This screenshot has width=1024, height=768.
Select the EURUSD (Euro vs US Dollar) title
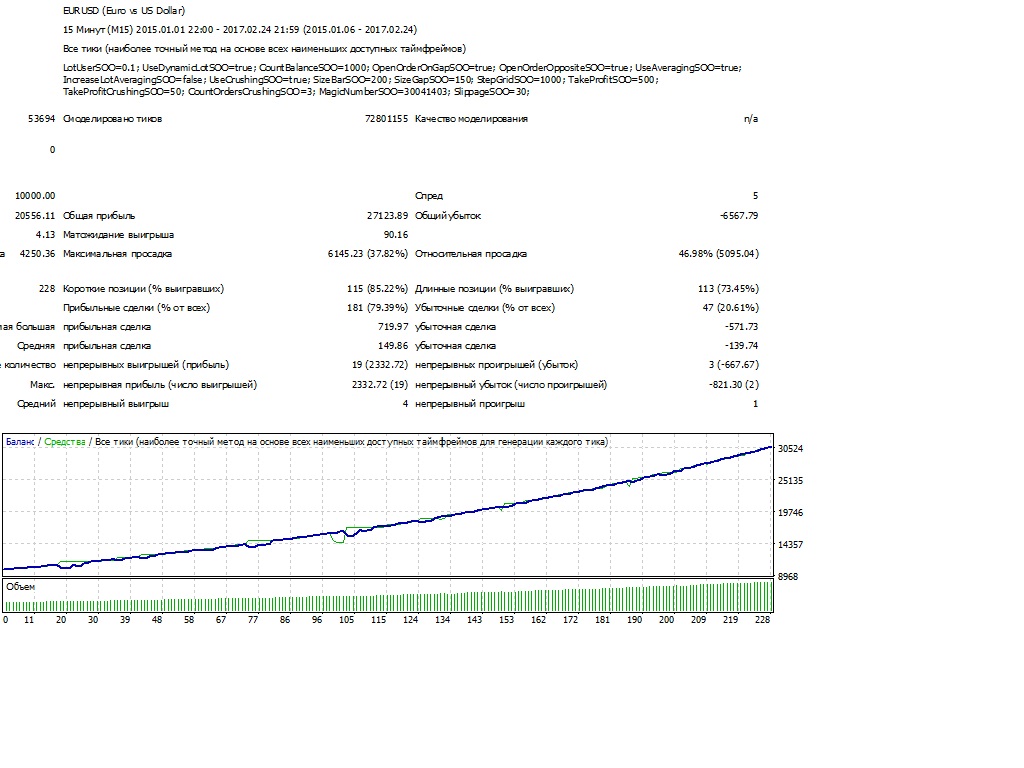pyautogui.click(x=124, y=10)
